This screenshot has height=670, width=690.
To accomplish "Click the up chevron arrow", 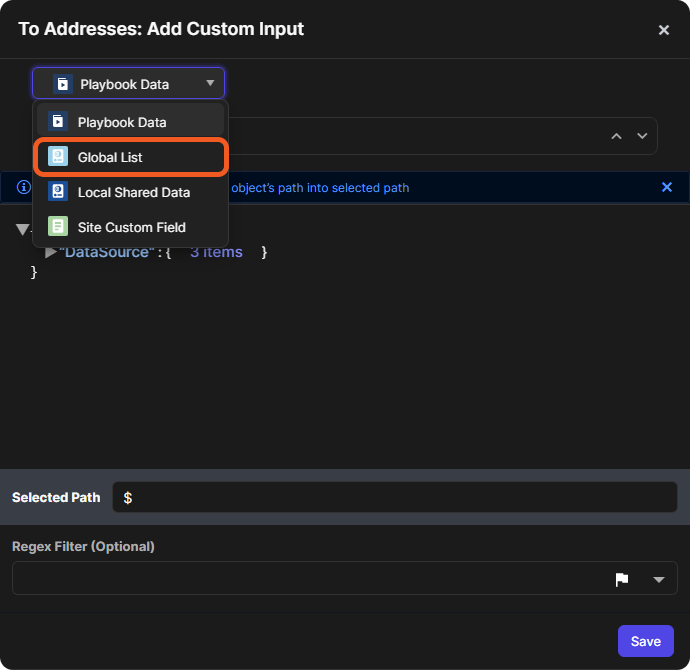I will [x=617, y=136].
